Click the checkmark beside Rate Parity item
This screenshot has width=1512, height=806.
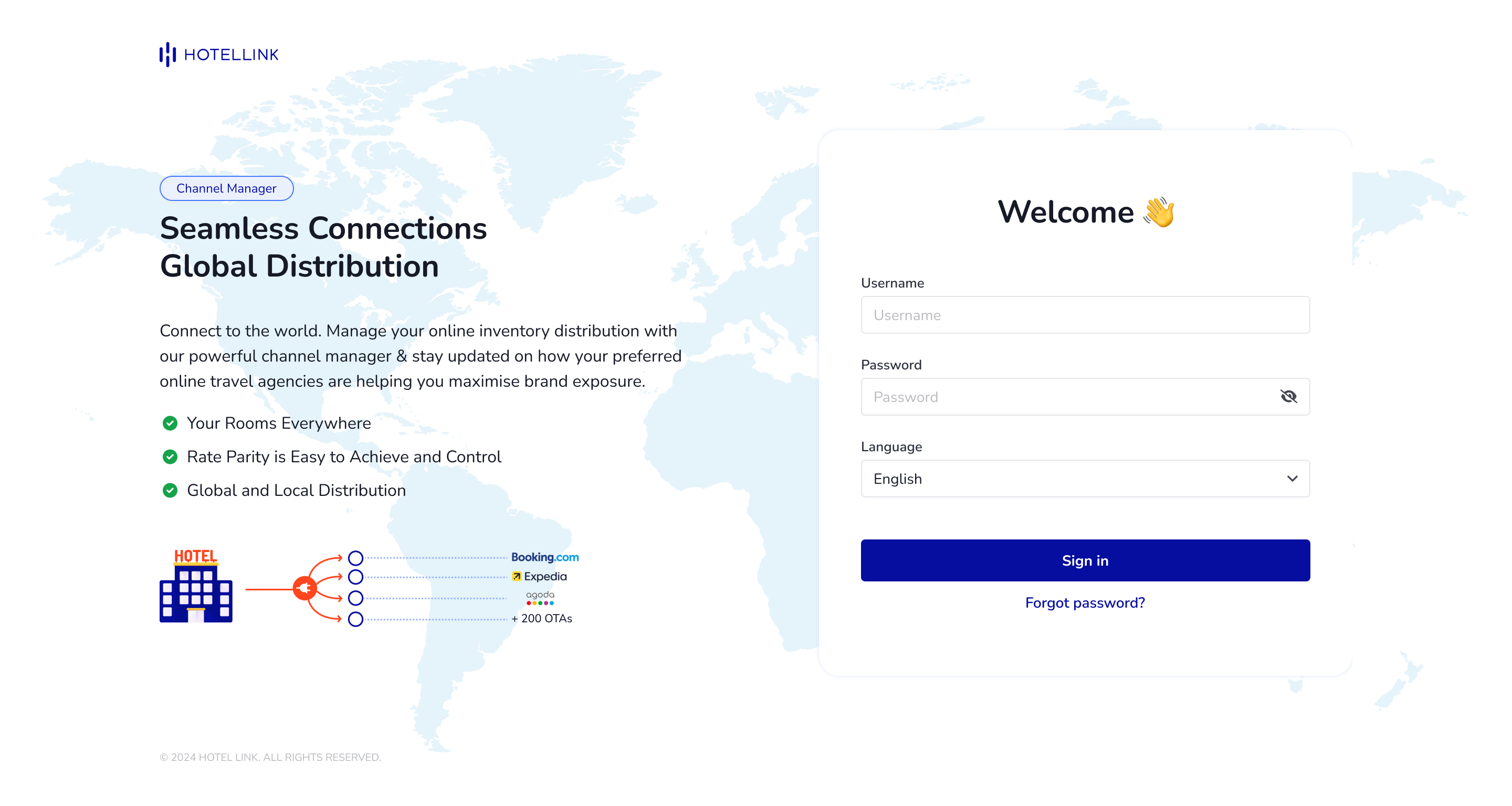click(x=170, y=457)
